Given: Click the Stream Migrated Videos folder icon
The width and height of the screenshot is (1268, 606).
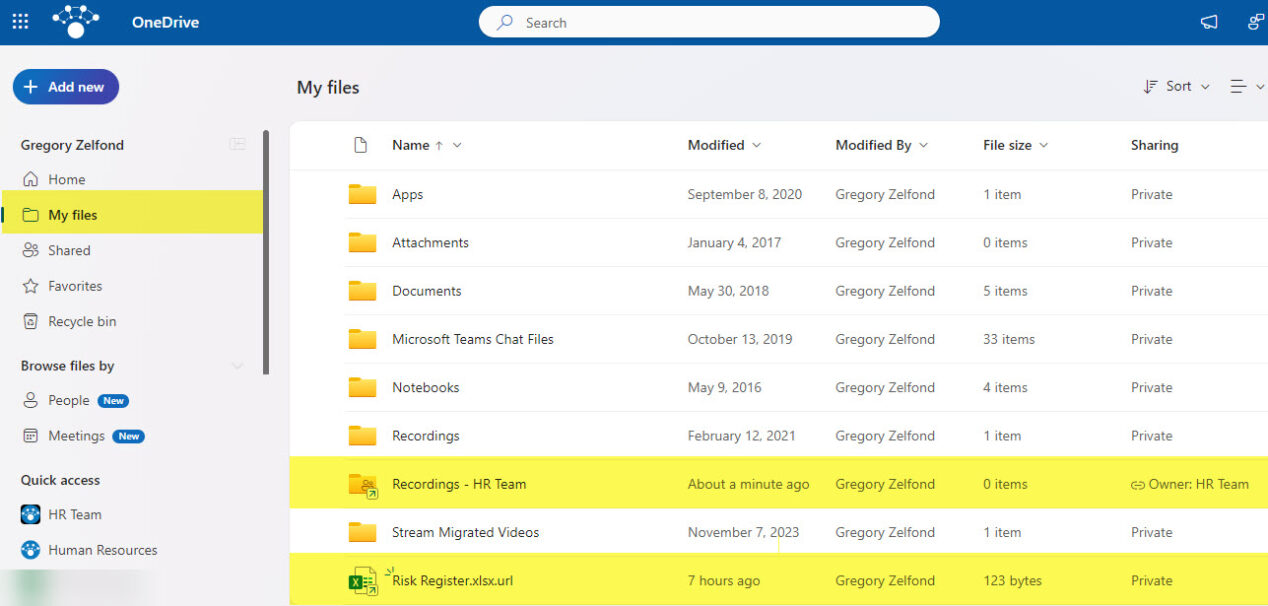Looking at the screenshot, I should click(362, 532).
